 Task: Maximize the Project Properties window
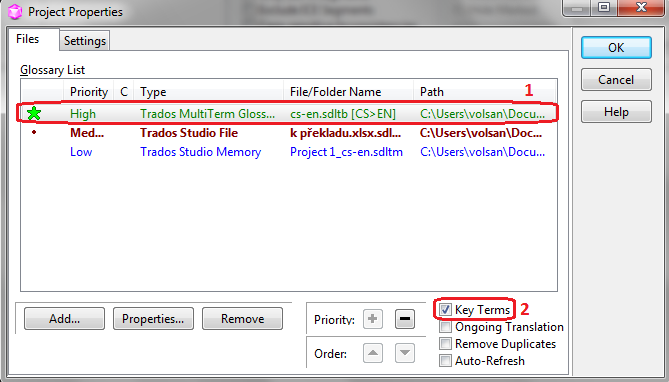(604, 7)
